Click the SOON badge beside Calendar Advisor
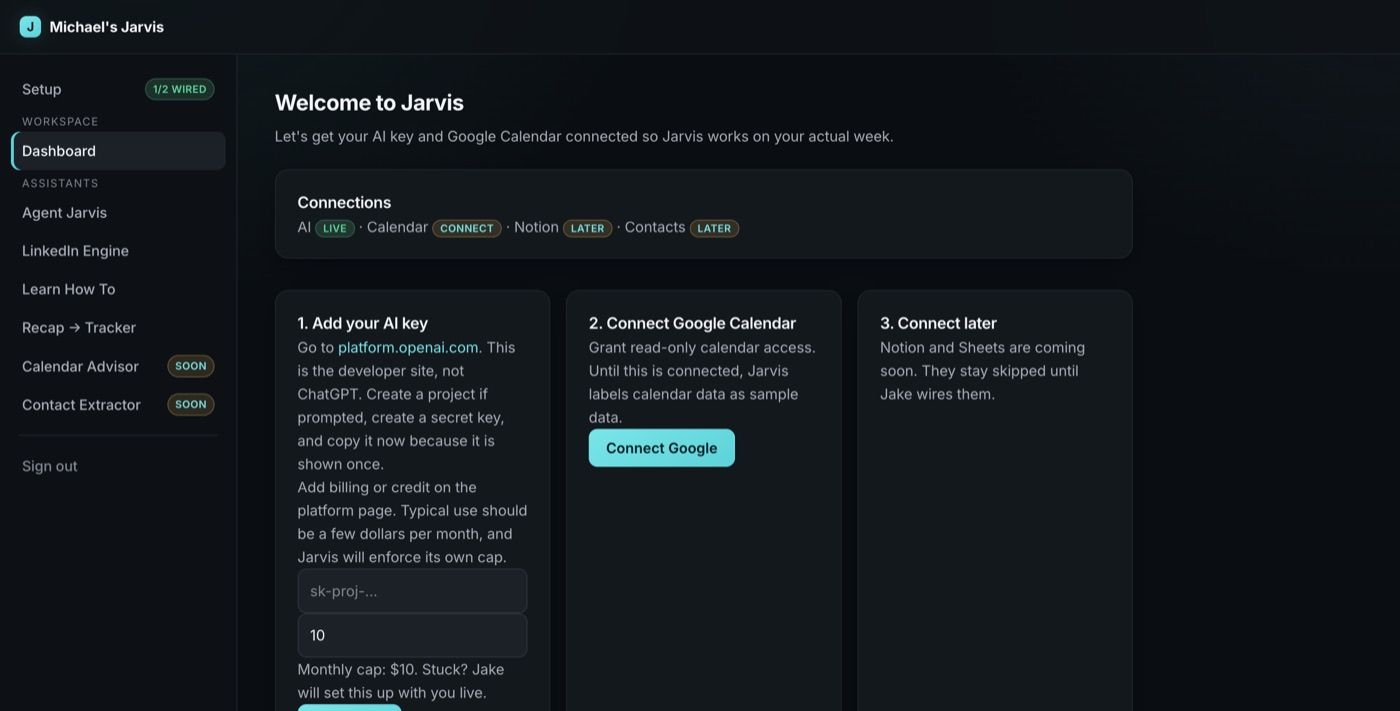The height and width of the screenshot is (711, 1400). click(x=191, y=366)
